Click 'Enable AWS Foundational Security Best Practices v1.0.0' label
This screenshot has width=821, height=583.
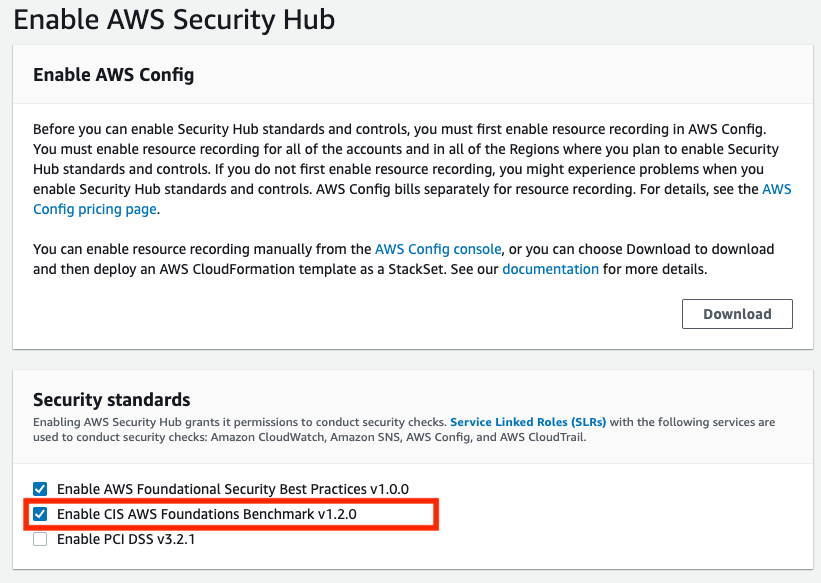click(232, 489)
